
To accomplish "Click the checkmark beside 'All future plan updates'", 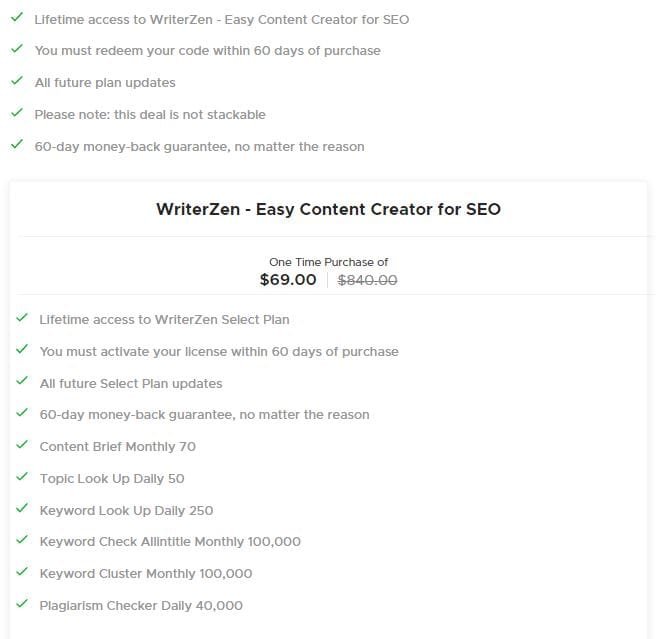I will point(16,81).
